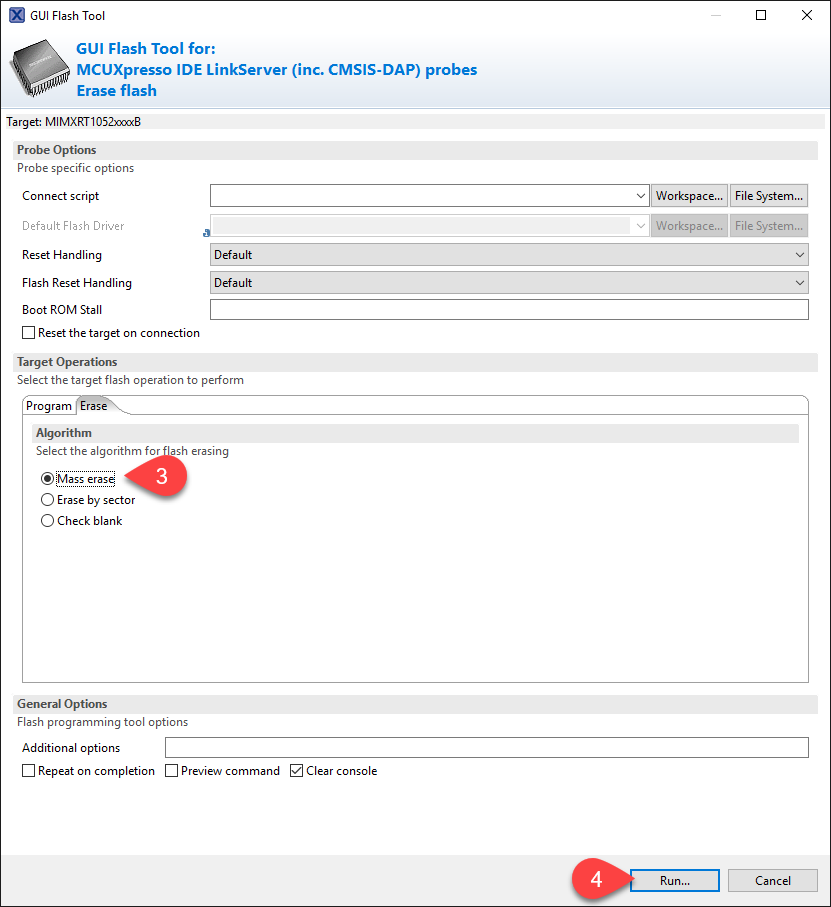Select the Mass erase radio button
Image resolution: width=831 pixels, height=907 pixels.
point(47,479)
